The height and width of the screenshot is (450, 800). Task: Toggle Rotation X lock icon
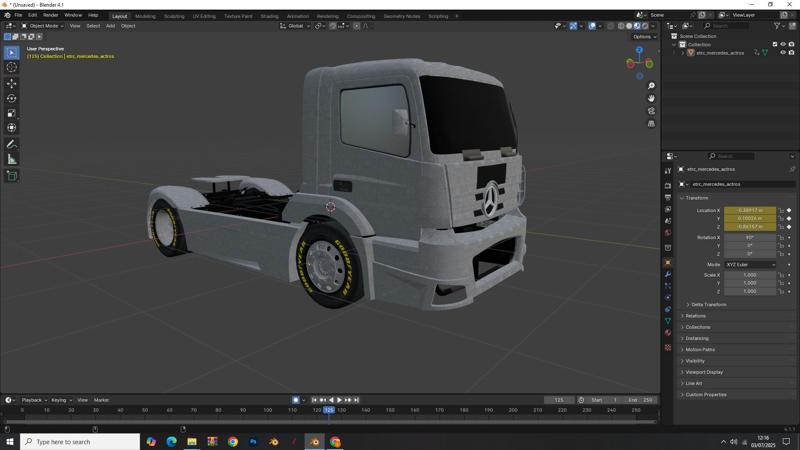pyautogui.click(x=781, y=238)
